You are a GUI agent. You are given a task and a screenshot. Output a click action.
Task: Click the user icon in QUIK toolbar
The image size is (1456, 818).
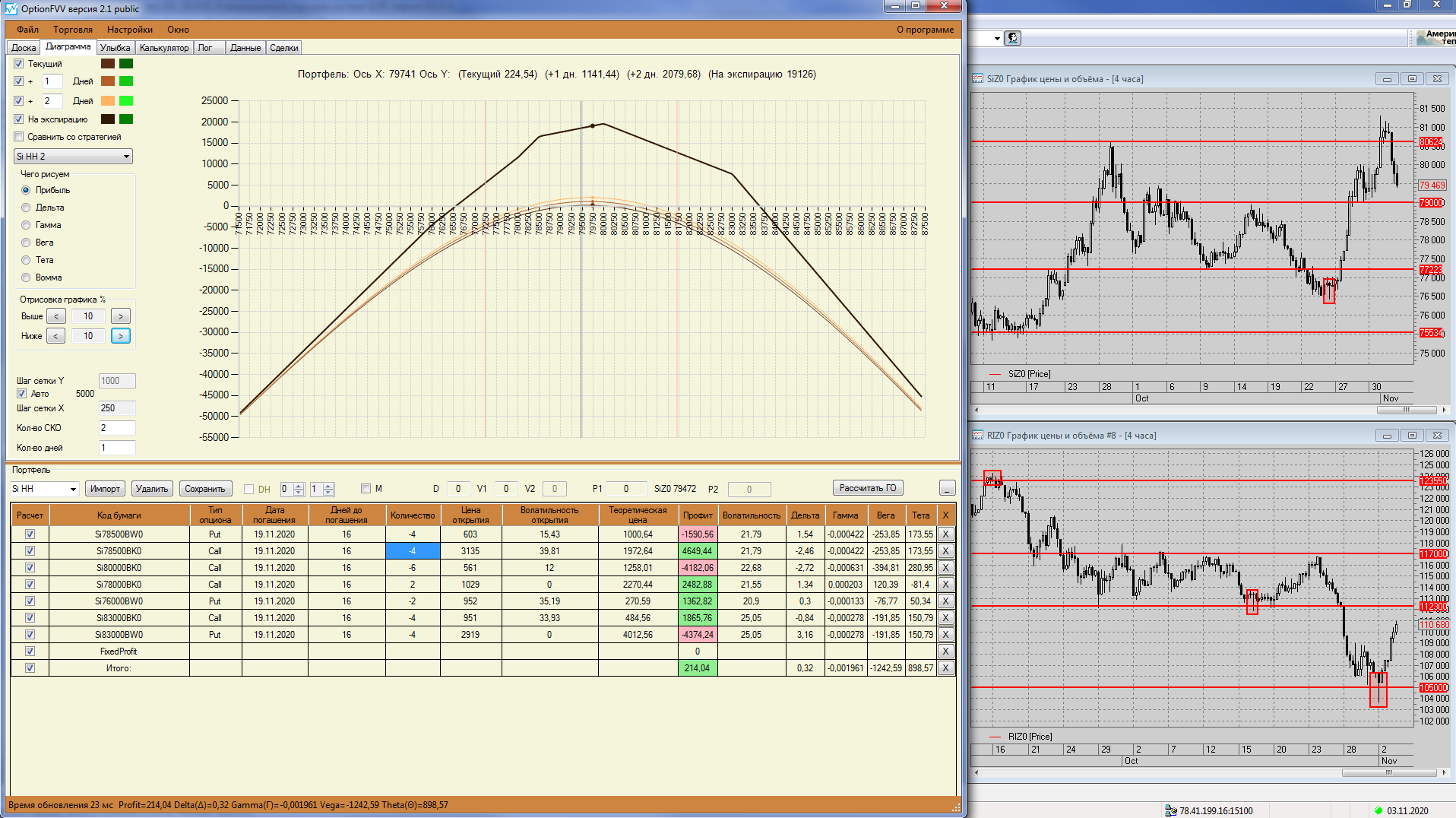tap(1012, 38)
